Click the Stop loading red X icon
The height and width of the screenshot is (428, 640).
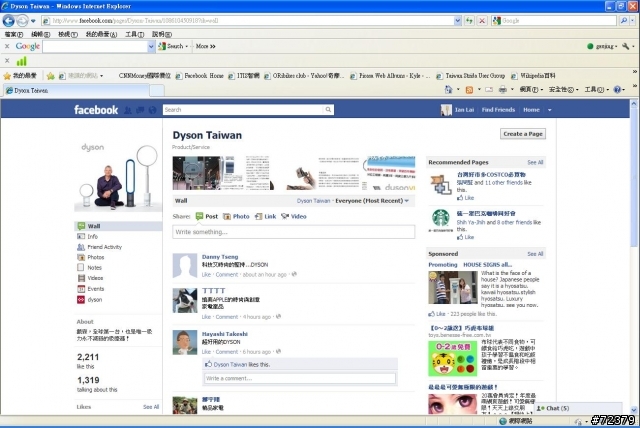coord(482,20)
